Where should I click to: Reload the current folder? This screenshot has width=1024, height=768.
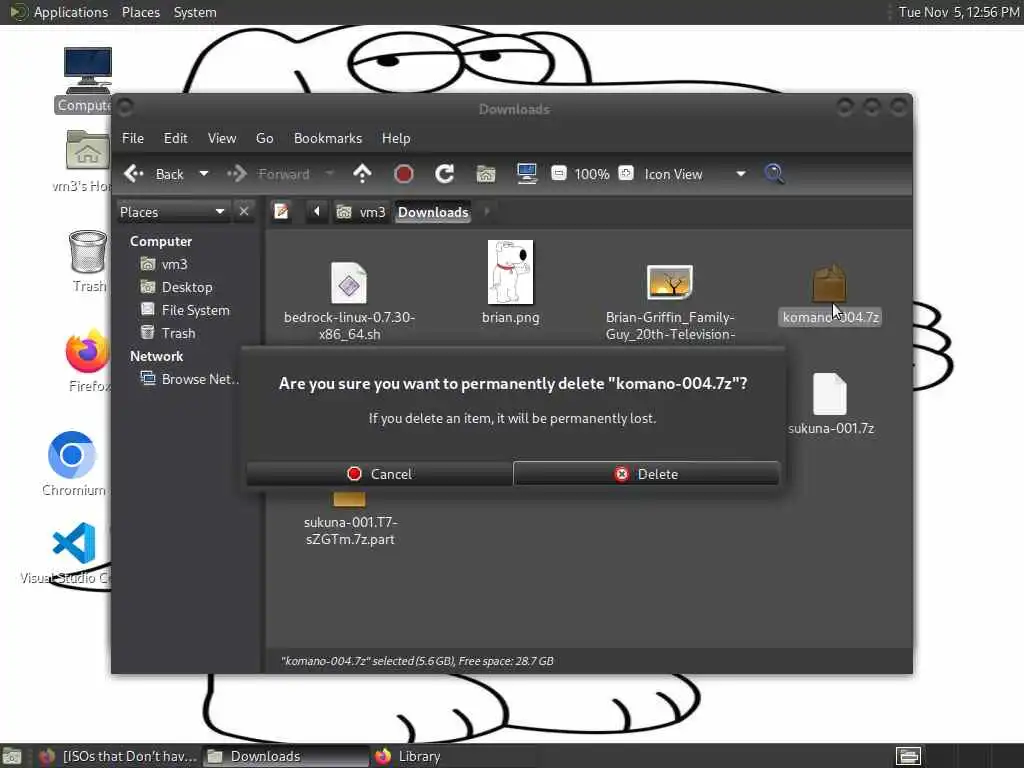pos(445,174)
